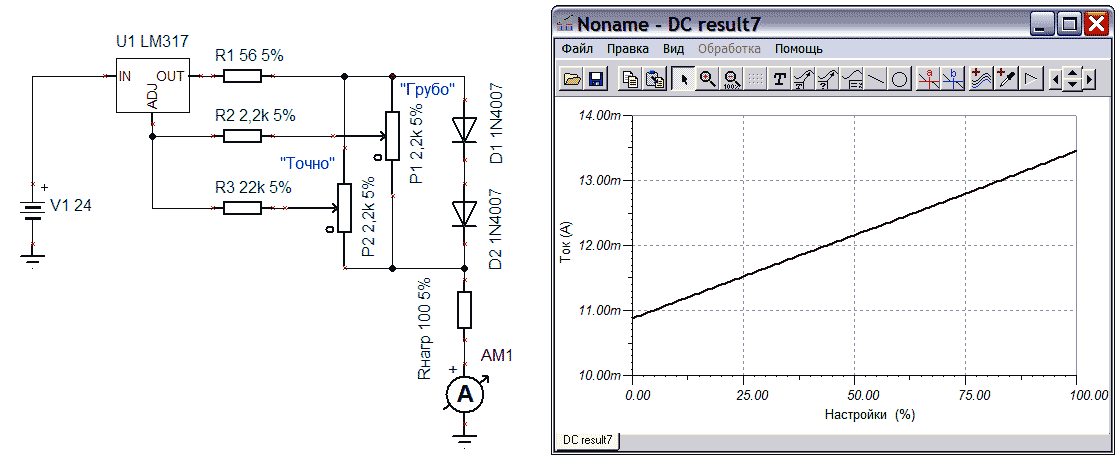Toggle the grid display button
Image resolution: width=1119 pixels, height=458 pixels.
(755, 80)
